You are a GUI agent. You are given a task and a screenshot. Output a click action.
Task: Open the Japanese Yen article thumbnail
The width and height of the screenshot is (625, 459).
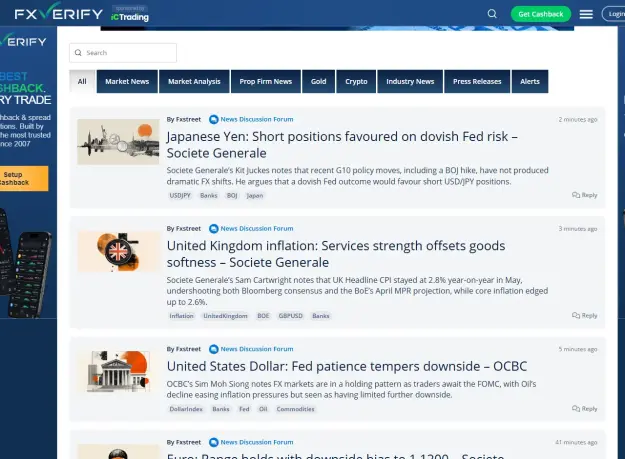[x=118, y=142]
